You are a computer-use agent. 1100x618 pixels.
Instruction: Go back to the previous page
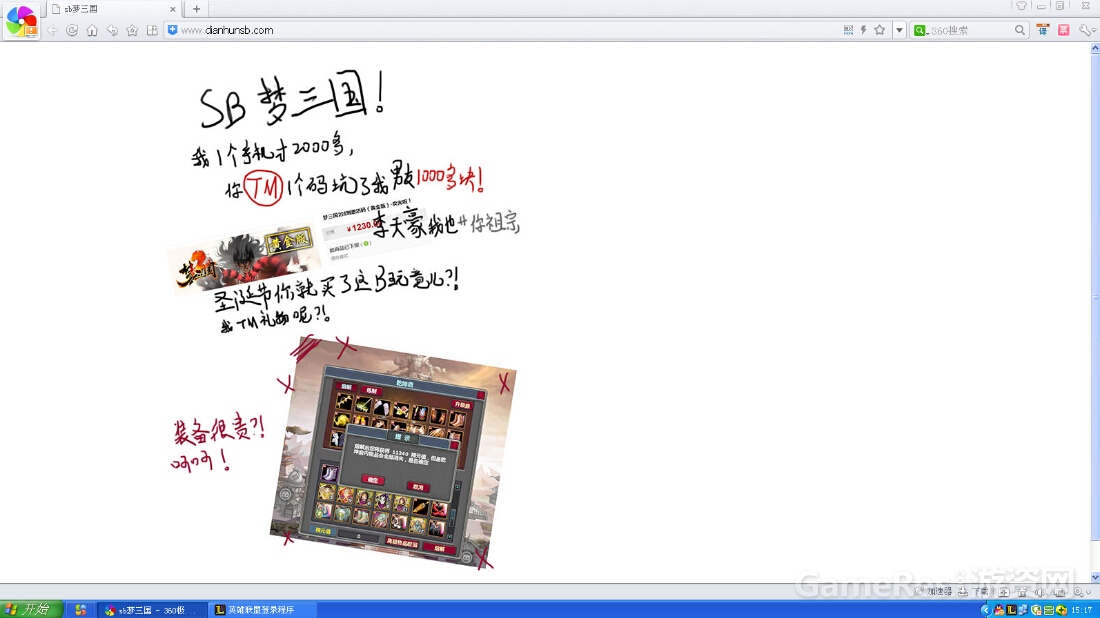(53, 30)
